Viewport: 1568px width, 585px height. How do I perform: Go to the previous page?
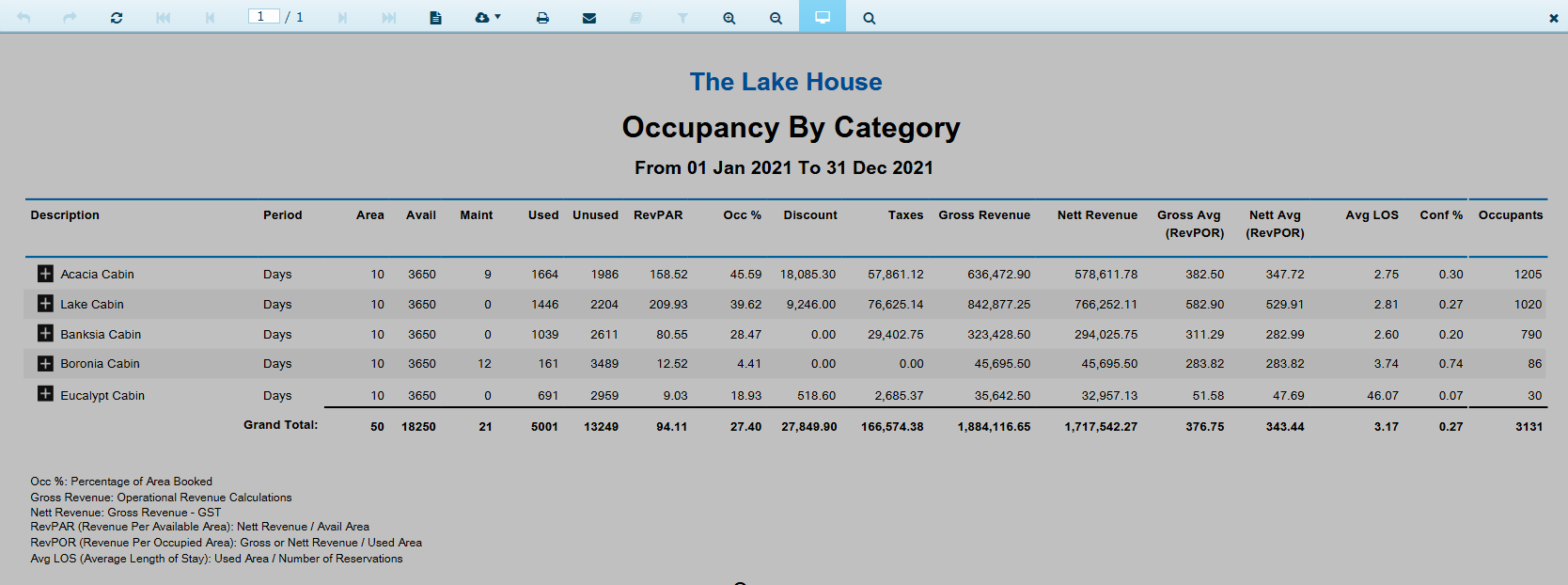(x=210, y=17)
